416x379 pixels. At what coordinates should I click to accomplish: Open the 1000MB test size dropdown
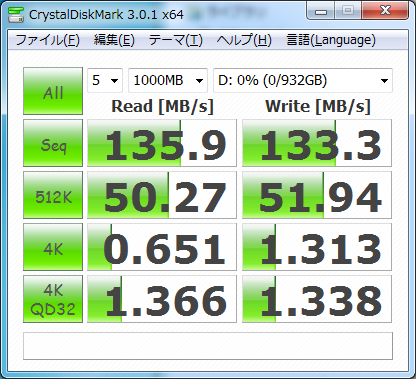(168, 80)
